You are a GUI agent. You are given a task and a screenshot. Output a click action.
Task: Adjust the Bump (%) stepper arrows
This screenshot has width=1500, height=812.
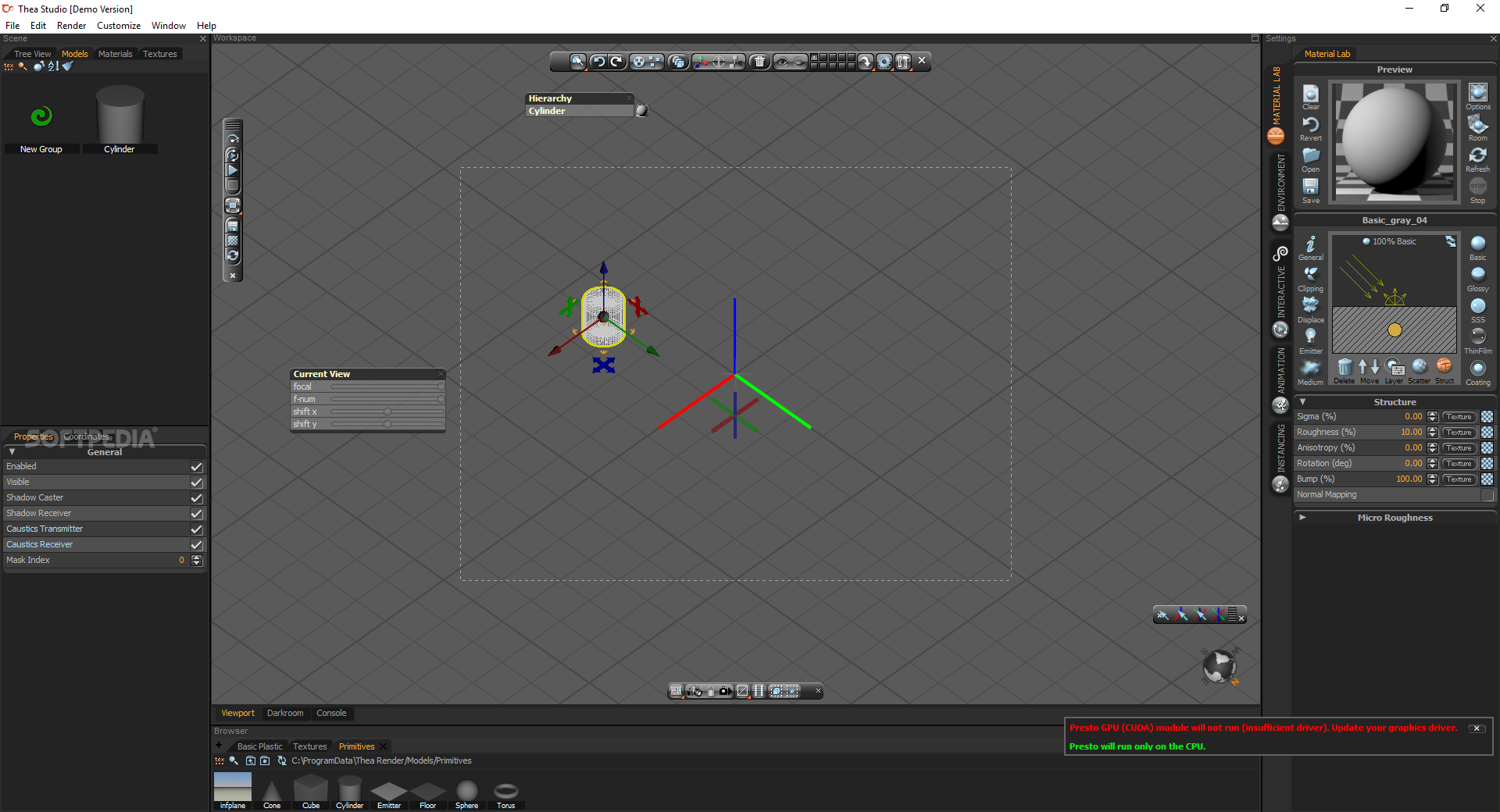pos(1432,479)
